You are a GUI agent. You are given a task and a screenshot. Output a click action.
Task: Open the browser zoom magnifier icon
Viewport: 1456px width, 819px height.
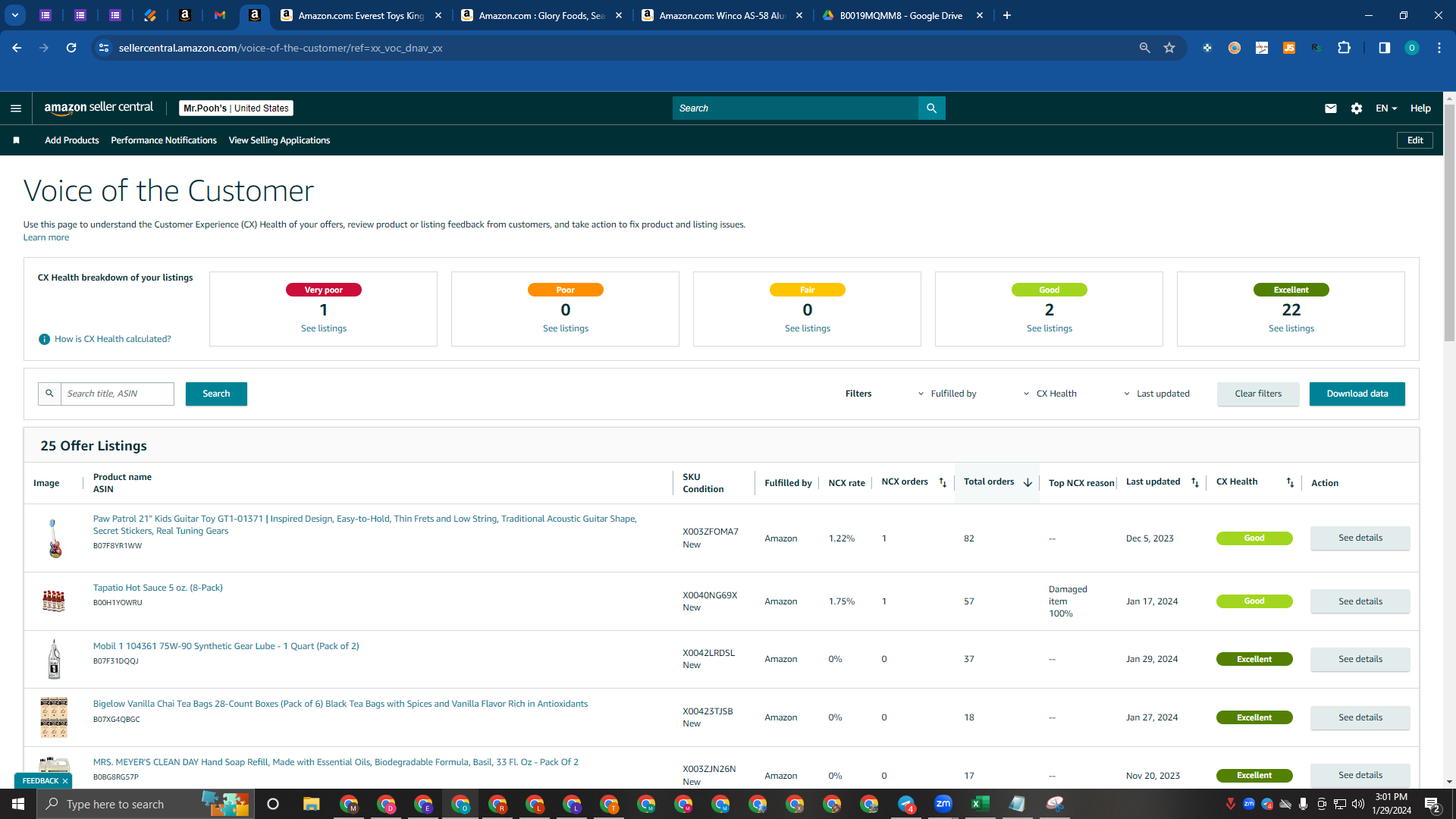[1144, 48]
